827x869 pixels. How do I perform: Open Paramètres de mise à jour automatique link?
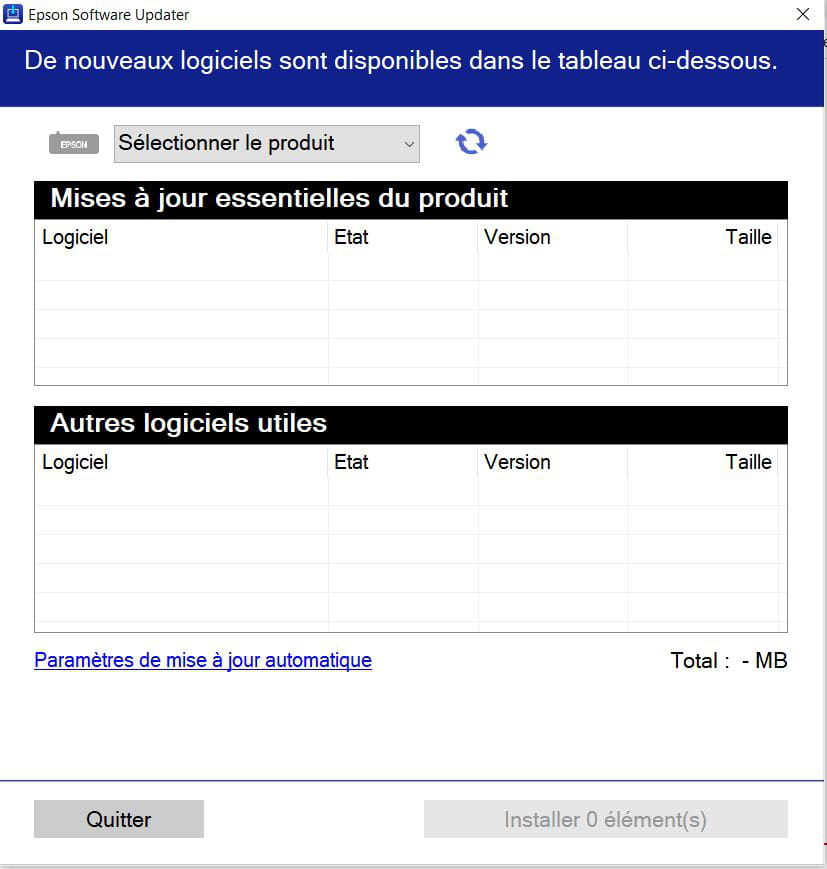click(x=203, y=660)
